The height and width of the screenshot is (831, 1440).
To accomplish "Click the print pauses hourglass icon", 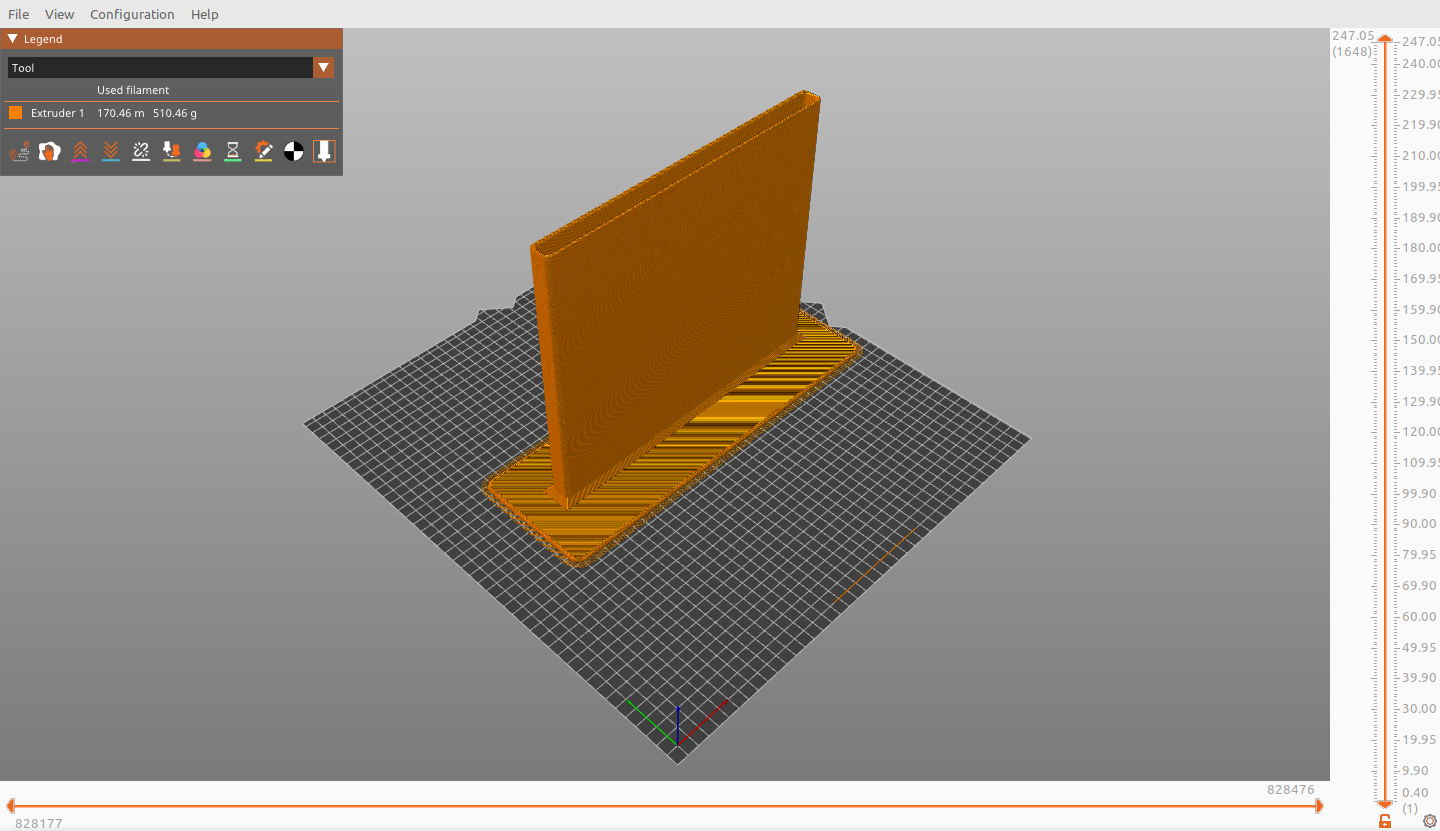I will tap(233, 151).
